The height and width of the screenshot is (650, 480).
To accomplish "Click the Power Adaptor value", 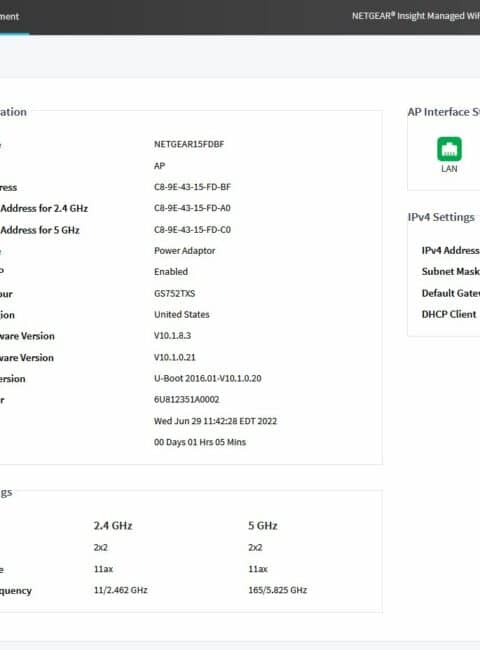I will tap(184, 251).
